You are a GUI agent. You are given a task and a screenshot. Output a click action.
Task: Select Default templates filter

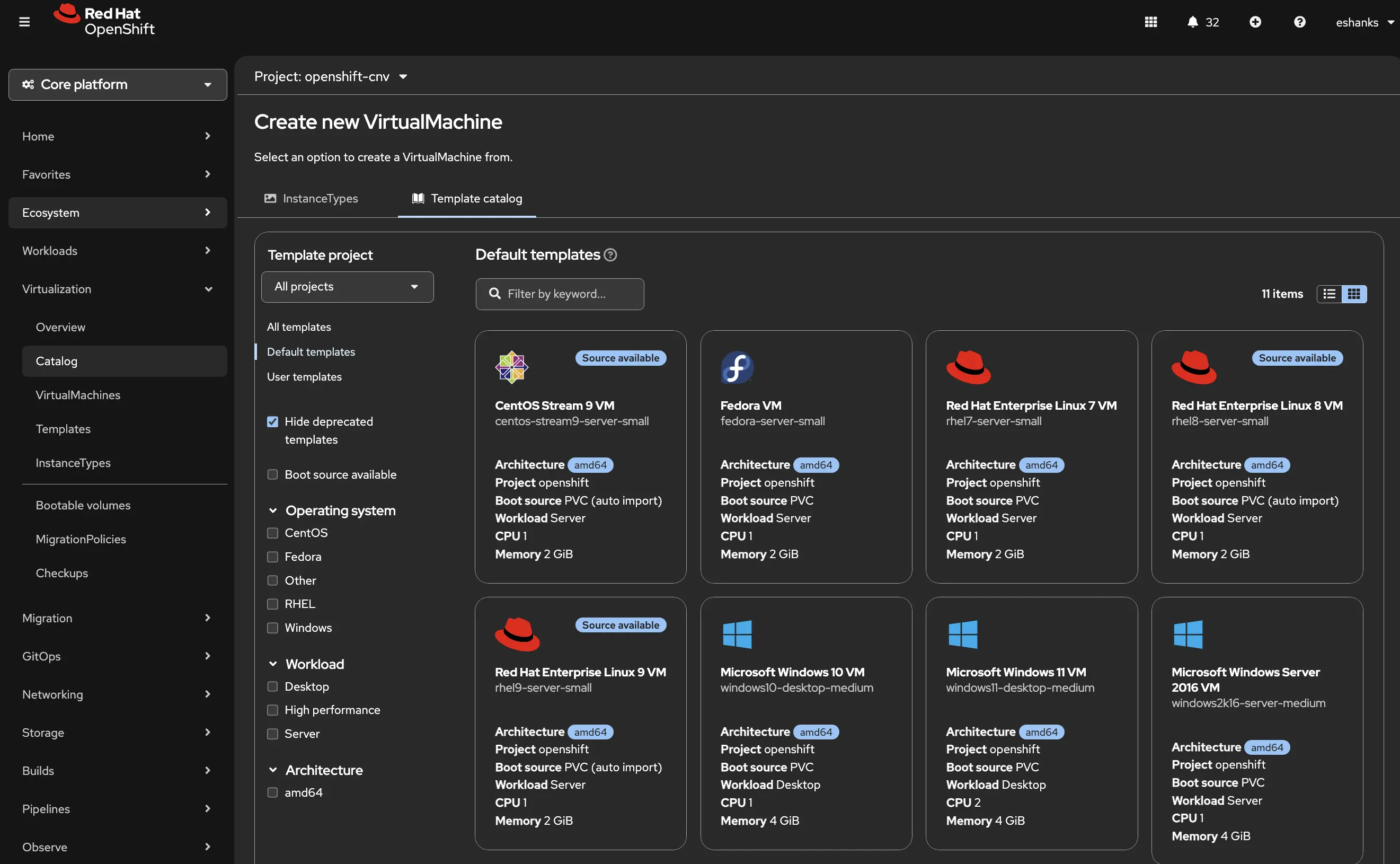click(311, 352)
